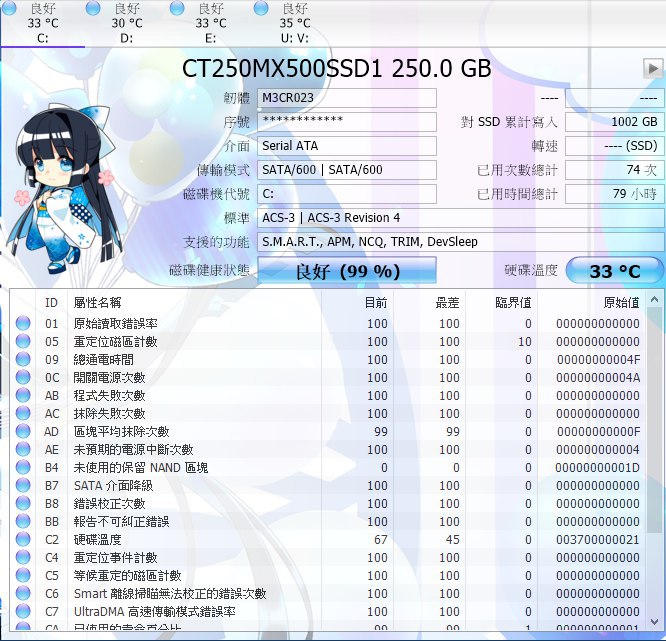Screen dimensions: 666x641
Task: Click the firmware field M3CR023
Action: click(347, 98)
